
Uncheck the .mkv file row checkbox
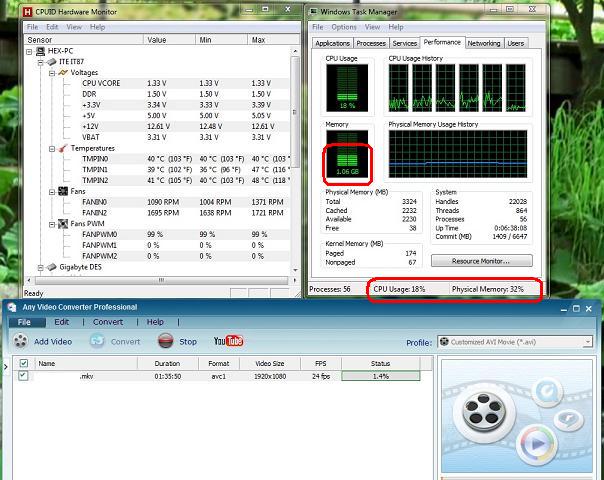[23, 376]
